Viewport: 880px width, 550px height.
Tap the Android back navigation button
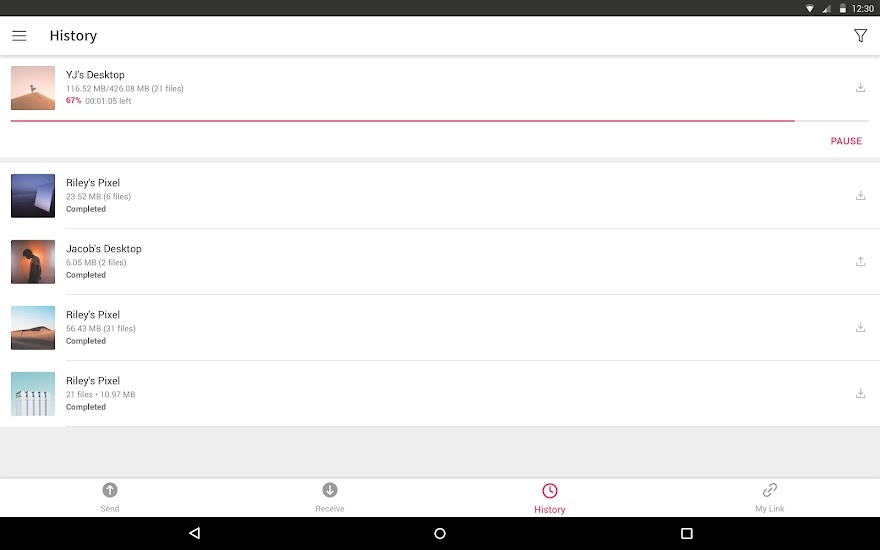195,533
